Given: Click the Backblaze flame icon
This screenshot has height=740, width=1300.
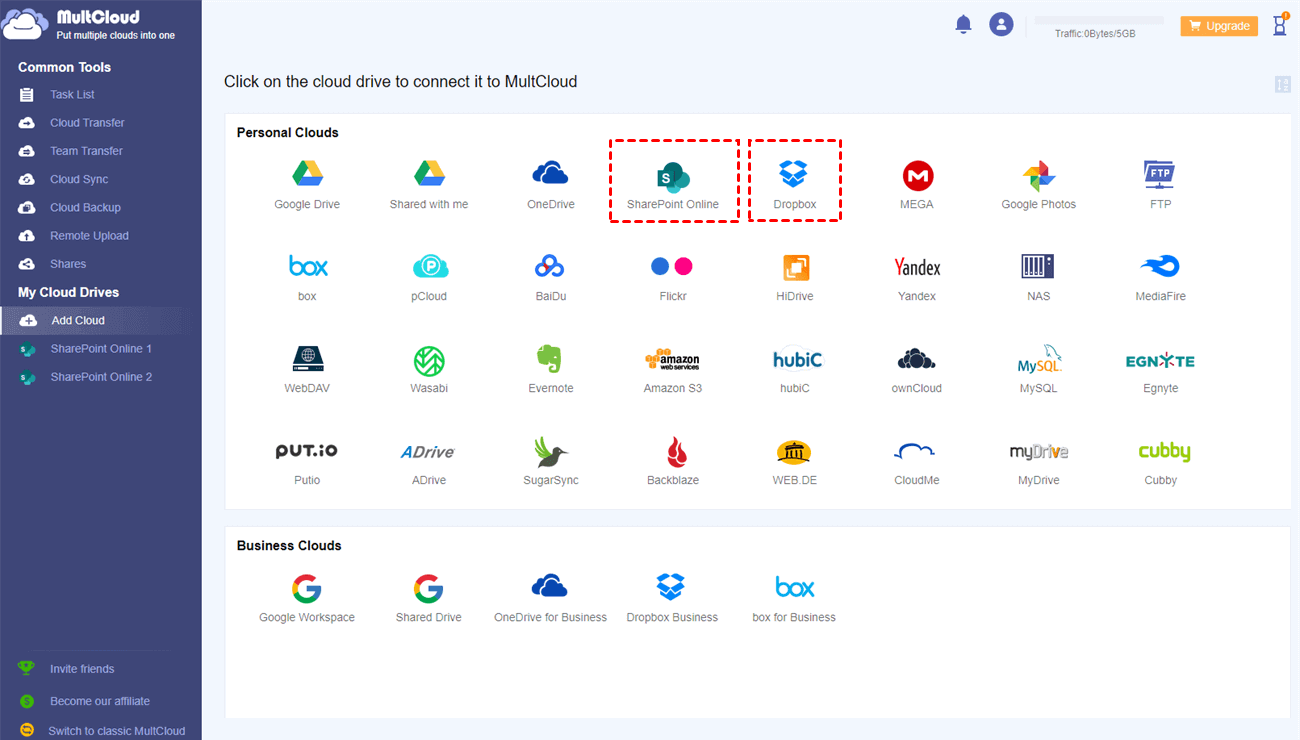Looking at the screenshot, I should (676, 452).
